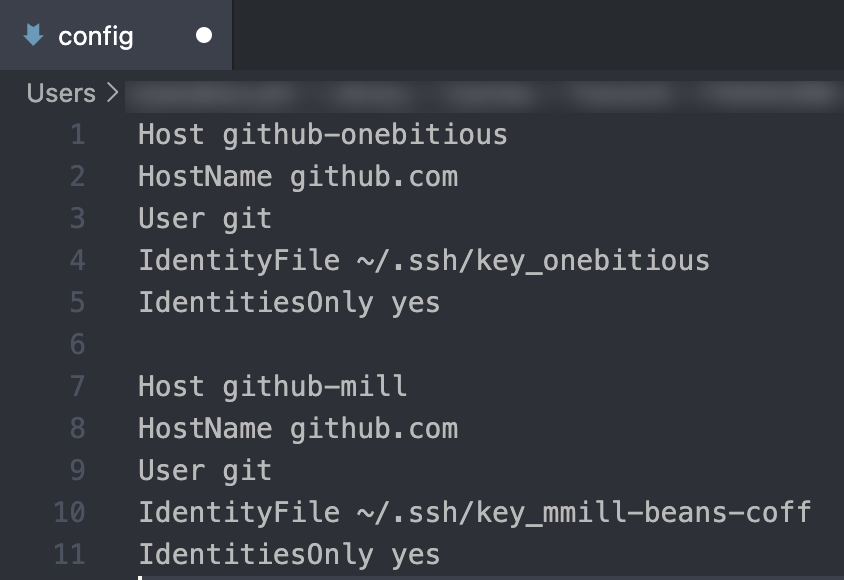The image size is (844, 580).
Task: Place cursor at end of line 11
Action: tap(441, 554)
